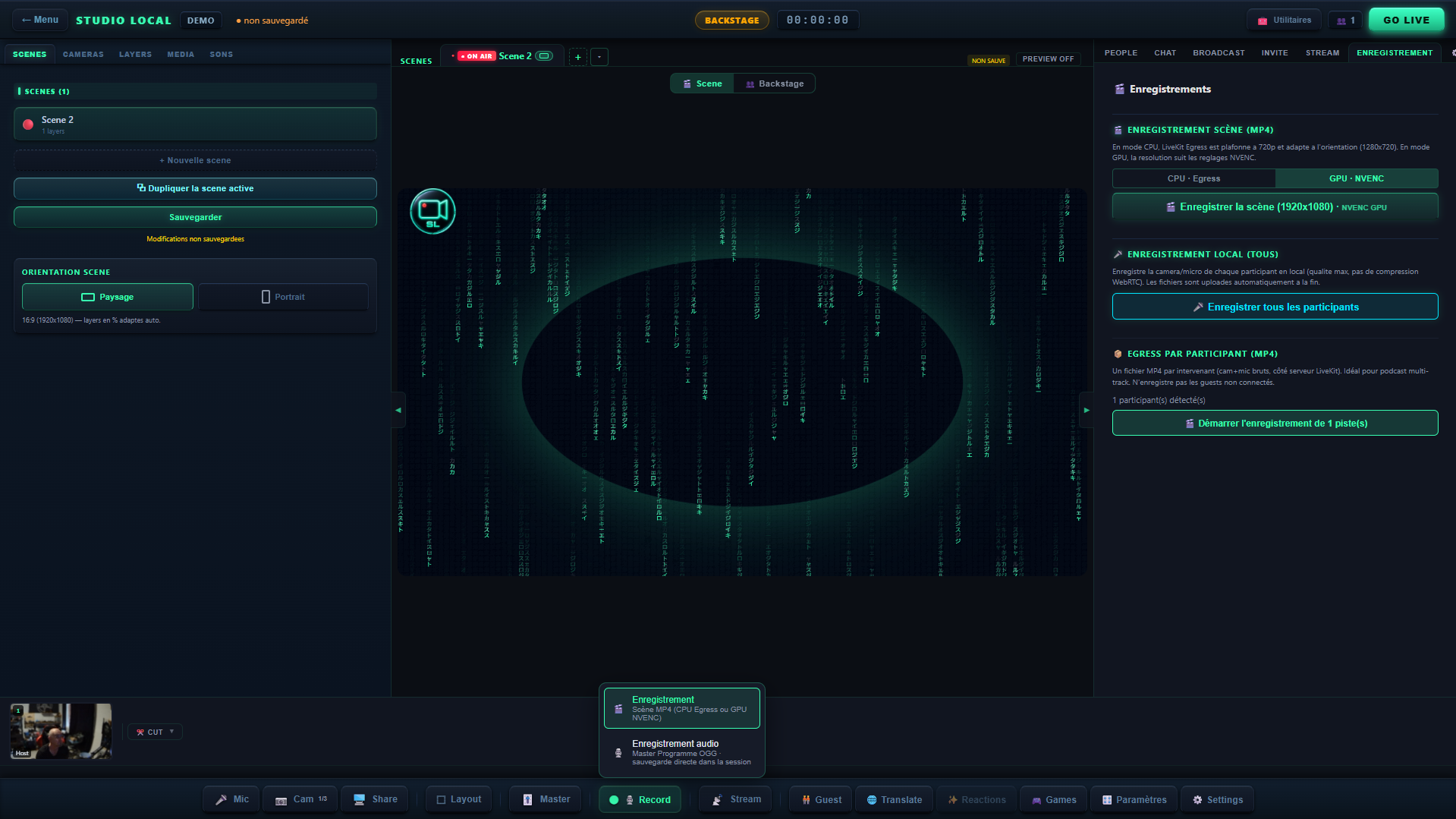Viewport: 1456px width, 819px height.
Task: Switch scene orientation to Portrait
Action: 283,297
